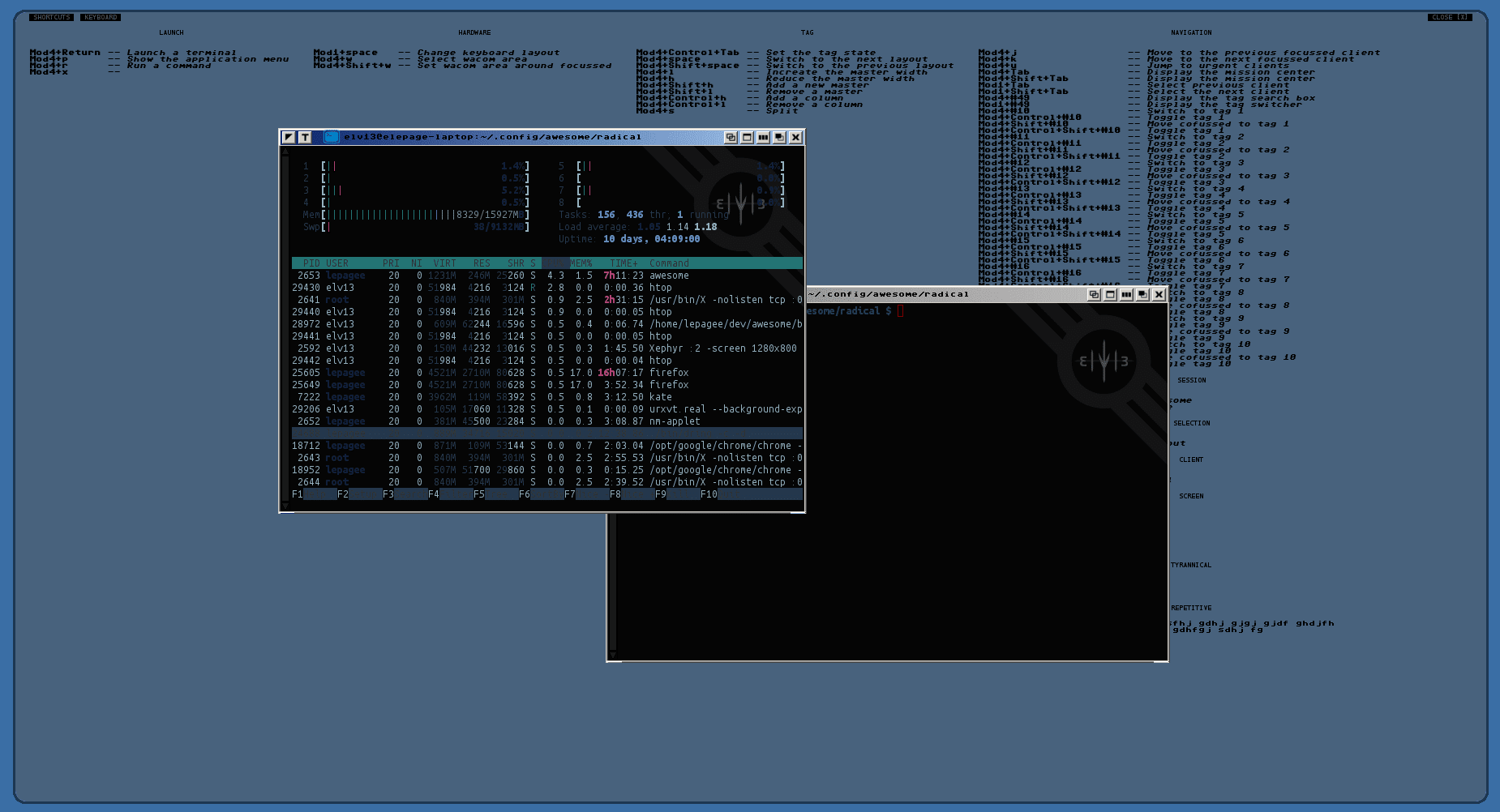Viewport: 1500px width, 812px height.
Task: Click the terminal app icon in htop titlebar
Action: coord(331,138)
